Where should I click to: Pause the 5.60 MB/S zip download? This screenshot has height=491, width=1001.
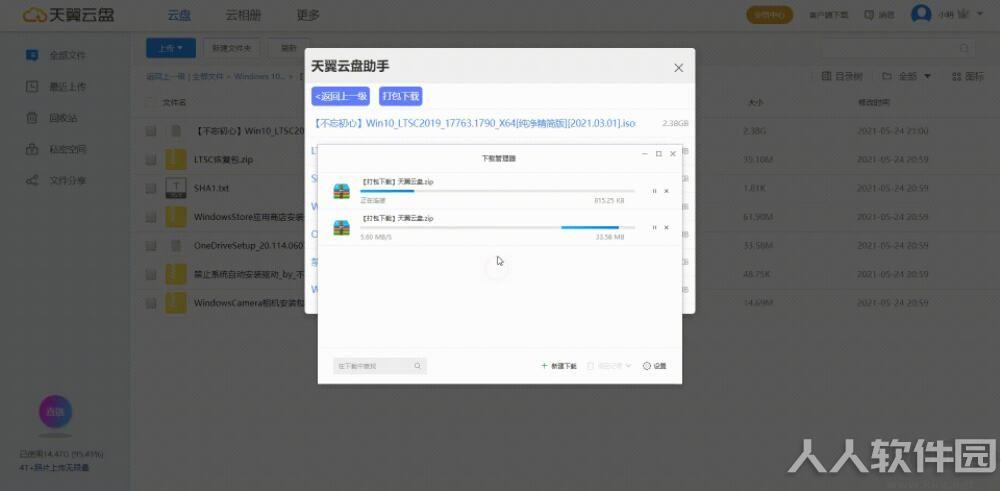point(654,227)
